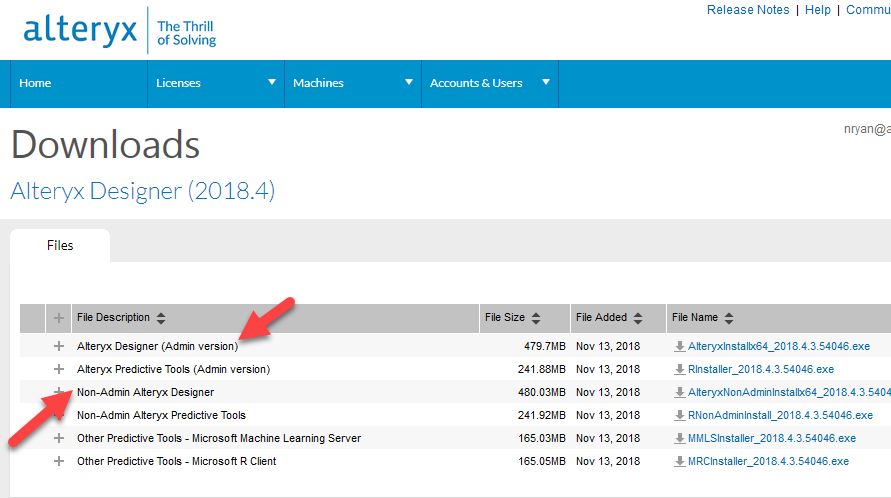Viewport: 891px width, 498px height.
Task: Download icon beside RInstaller file
Action: [680, 370]
